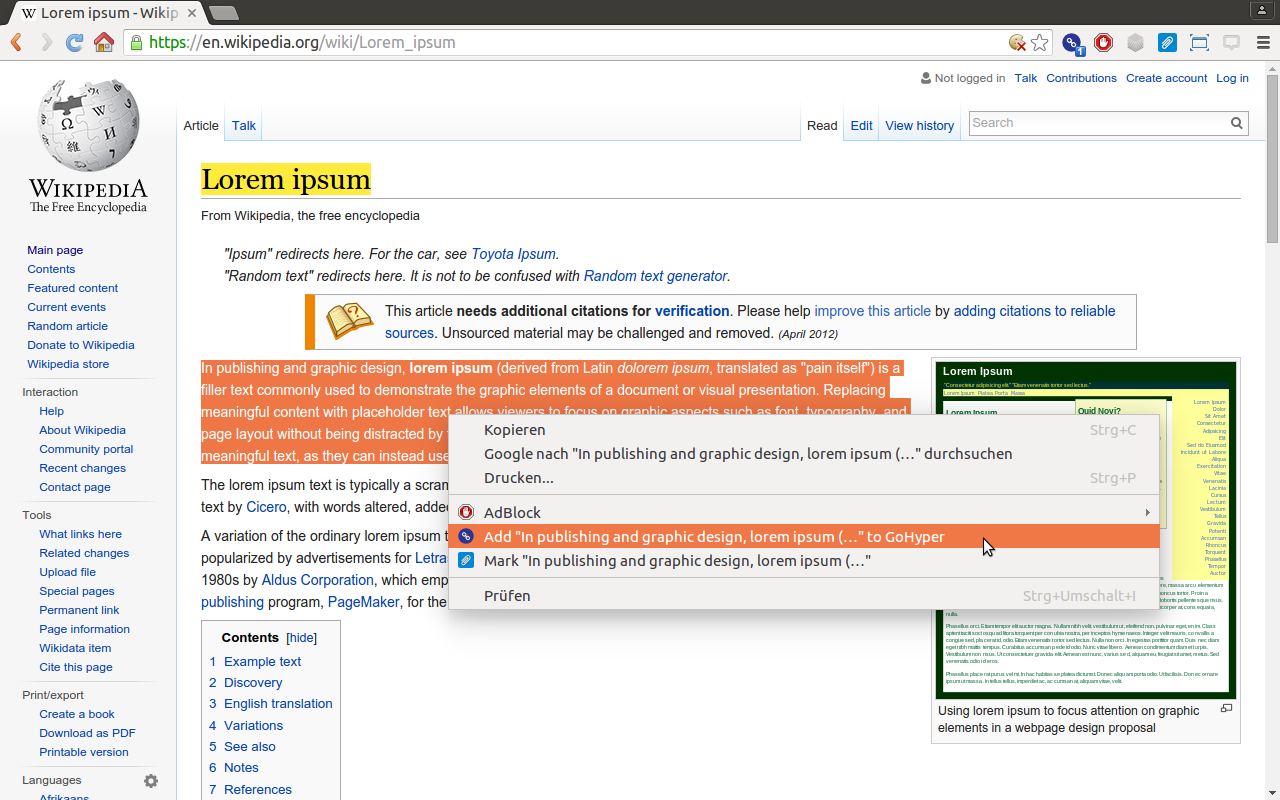
Task: Switch to the Talk tab
Action: pos(244,125)
